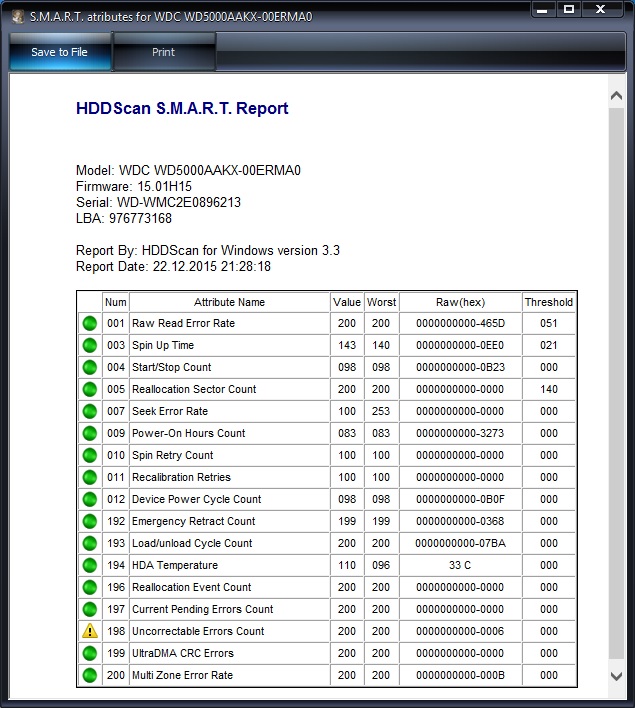Click raw value 0000000000-000B
The height and width of the screenshot is (708, 635).
[460, 675]
